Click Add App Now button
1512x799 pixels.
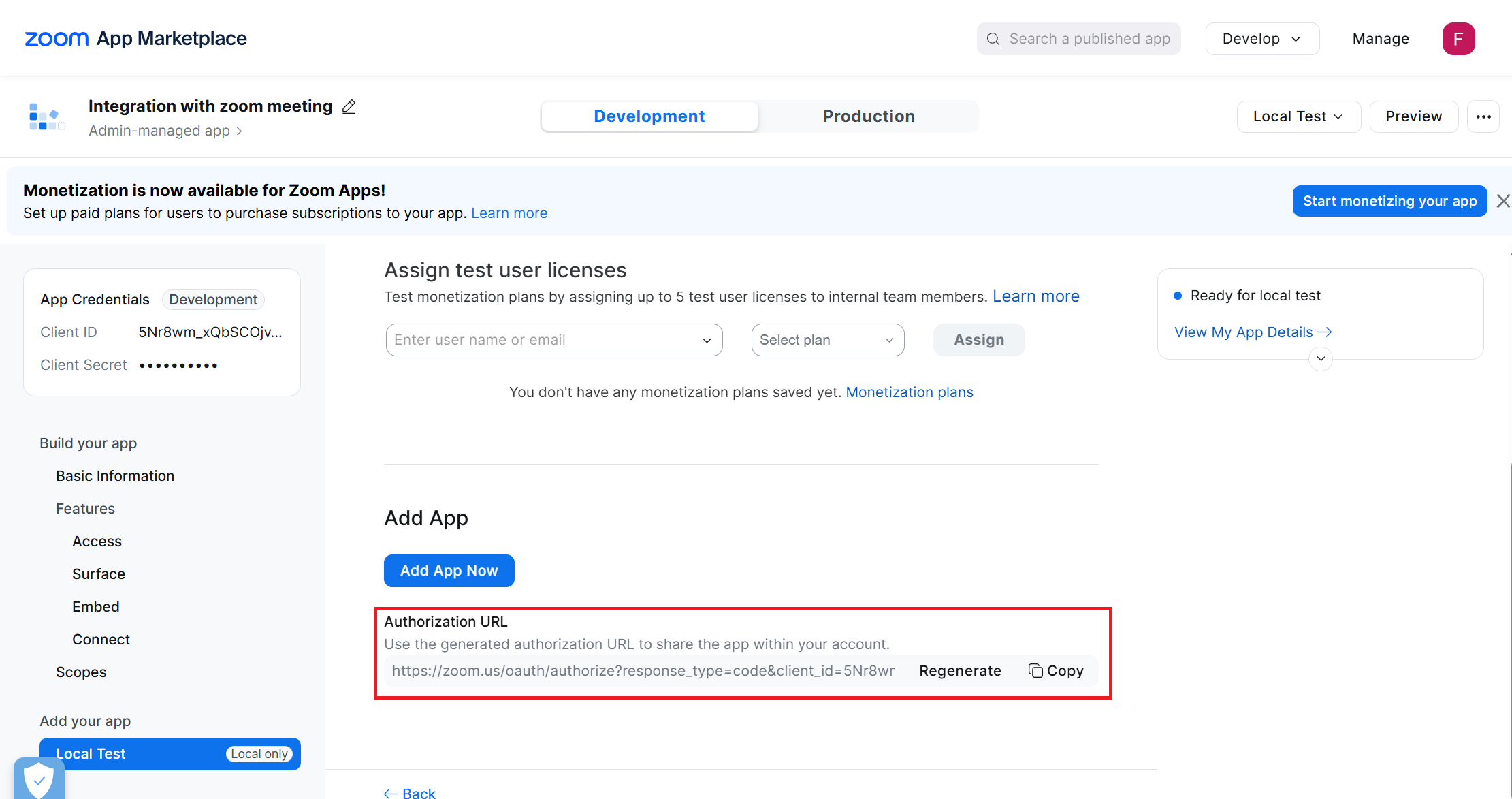click(x=449, y=571)
